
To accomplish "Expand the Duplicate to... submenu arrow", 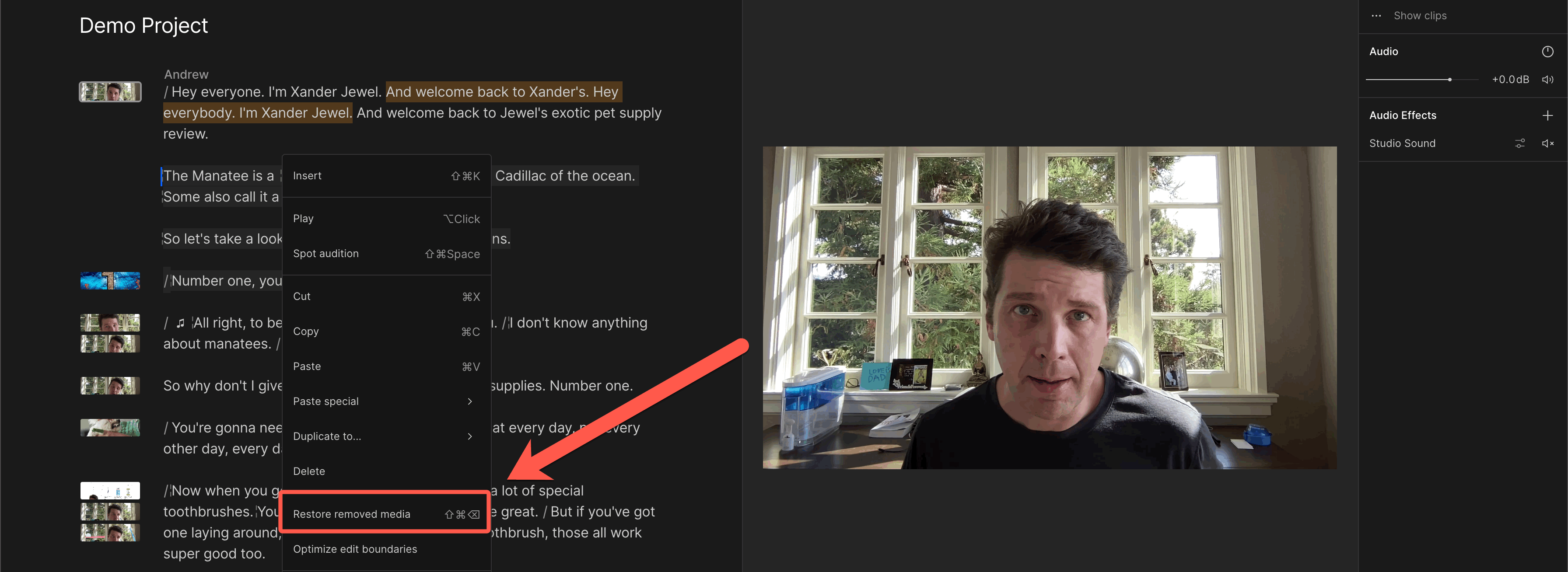I will click(469, 436).
